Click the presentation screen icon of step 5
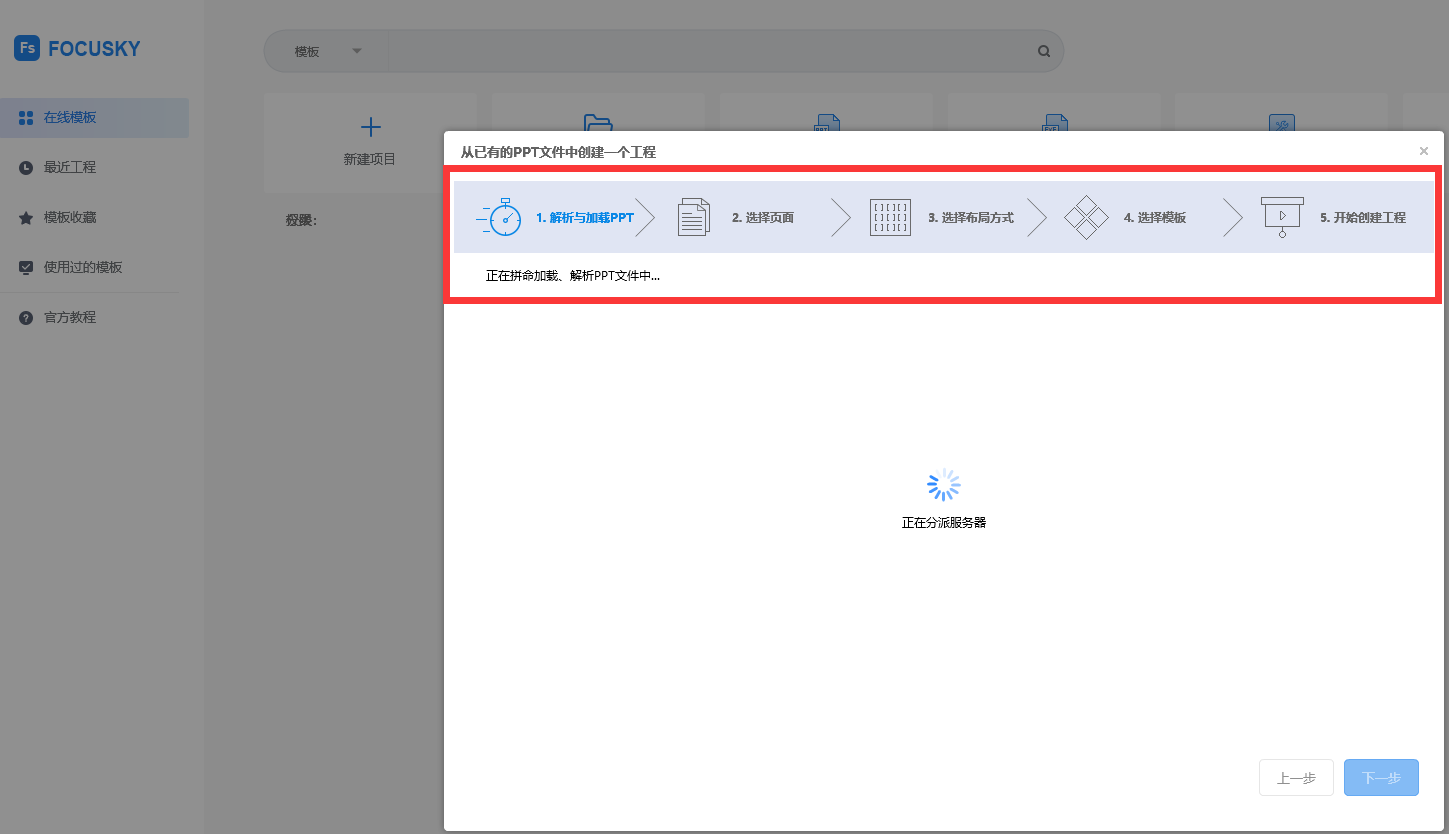Screen dimensions: 1449x834 [x=1282, y=217]
